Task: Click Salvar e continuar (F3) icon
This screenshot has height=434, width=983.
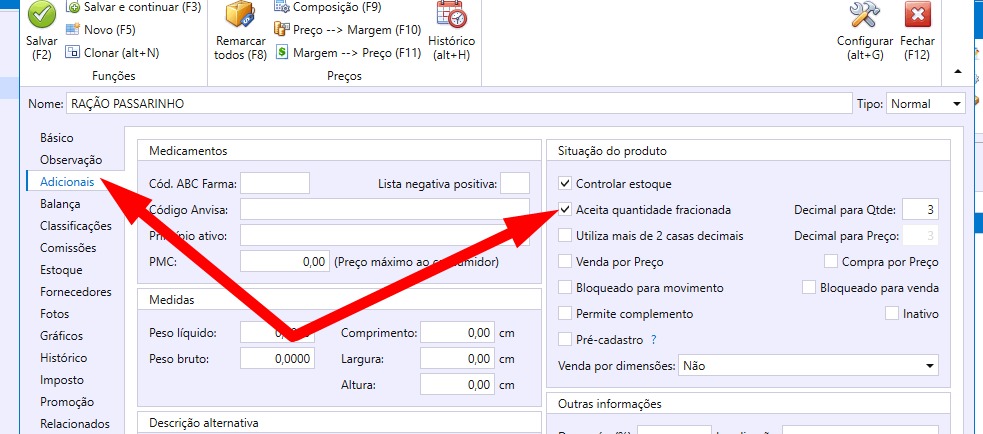Action: [x=74, y=7]
